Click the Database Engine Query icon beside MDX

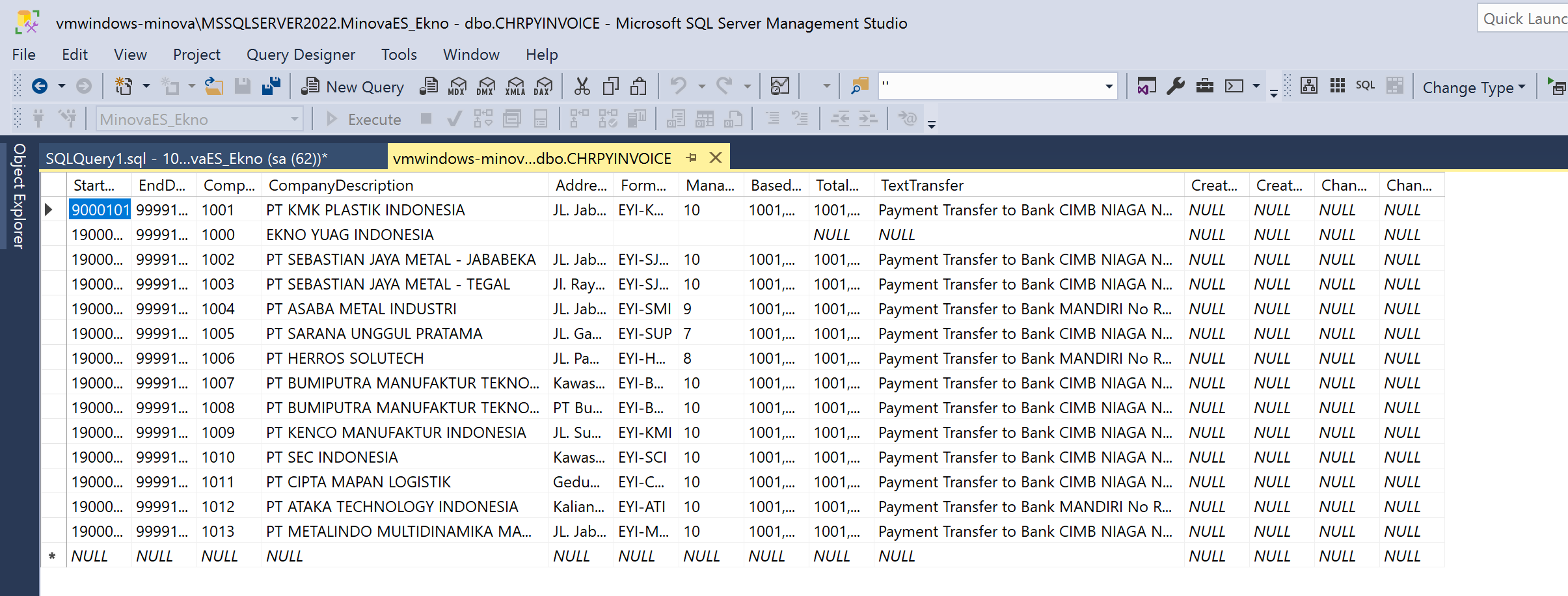(x=429, y=86)
